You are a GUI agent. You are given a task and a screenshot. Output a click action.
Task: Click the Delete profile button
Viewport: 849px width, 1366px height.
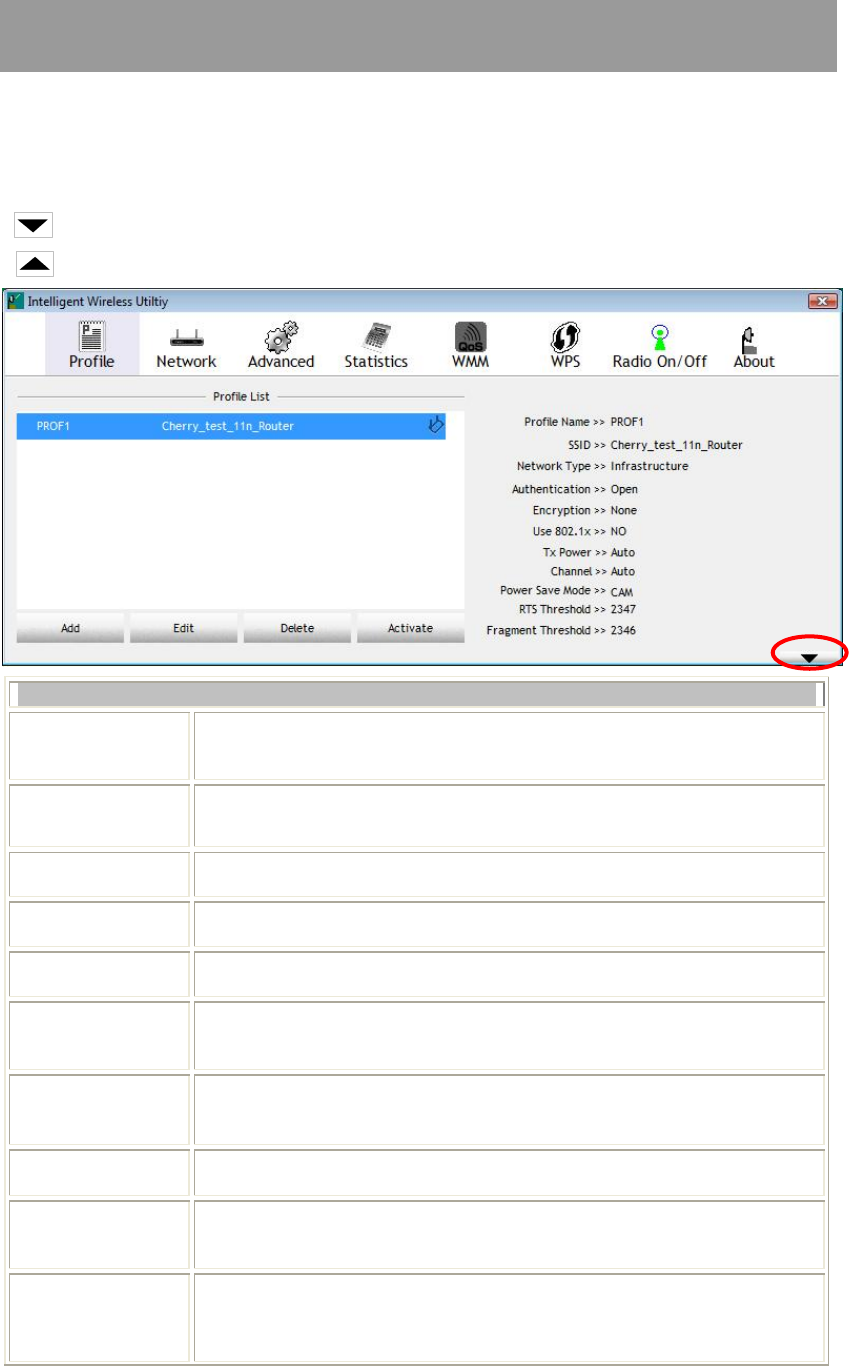[297, 628]
